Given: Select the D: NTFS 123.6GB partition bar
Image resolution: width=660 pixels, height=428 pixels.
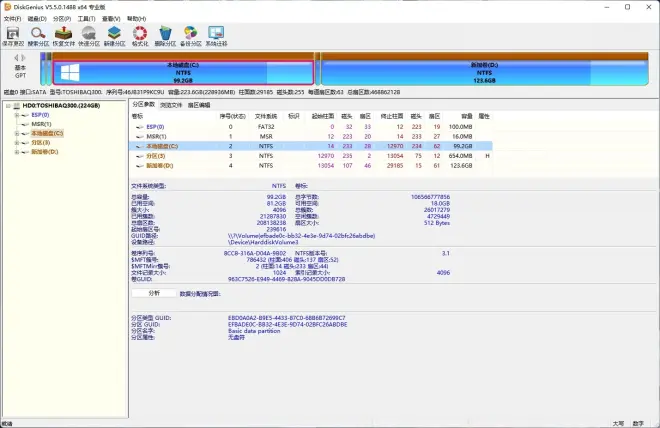Looking at the screenshot, I should [484, 72].
